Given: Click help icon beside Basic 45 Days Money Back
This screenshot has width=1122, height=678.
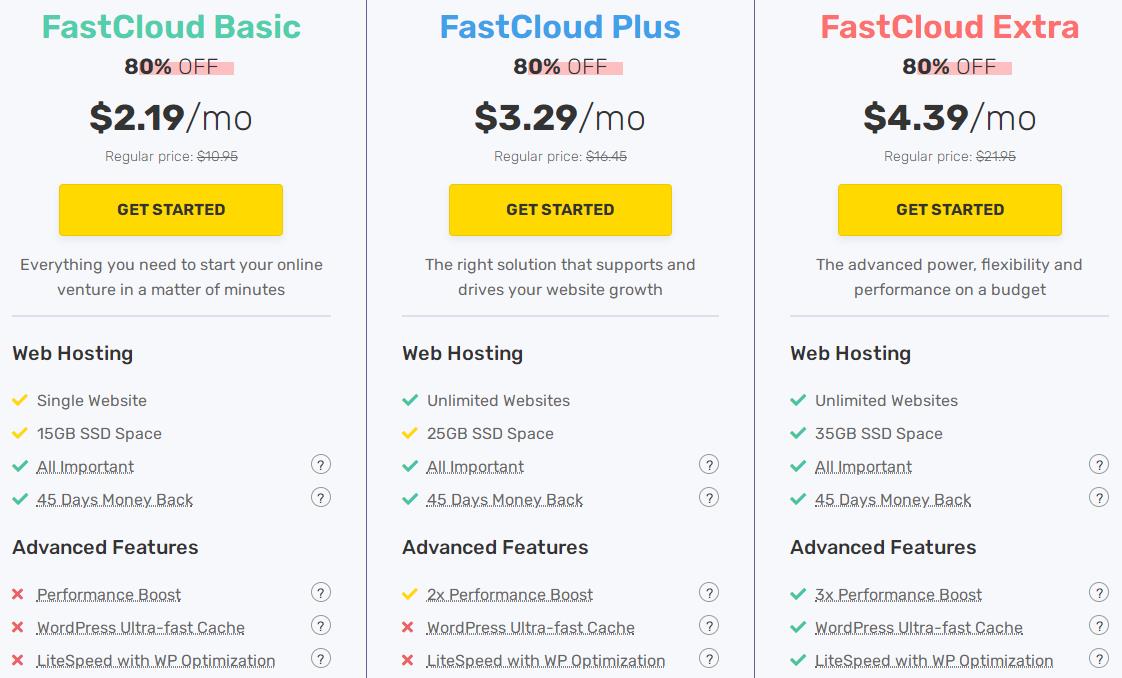Looking at the screenshot, I should click(321, 497).
